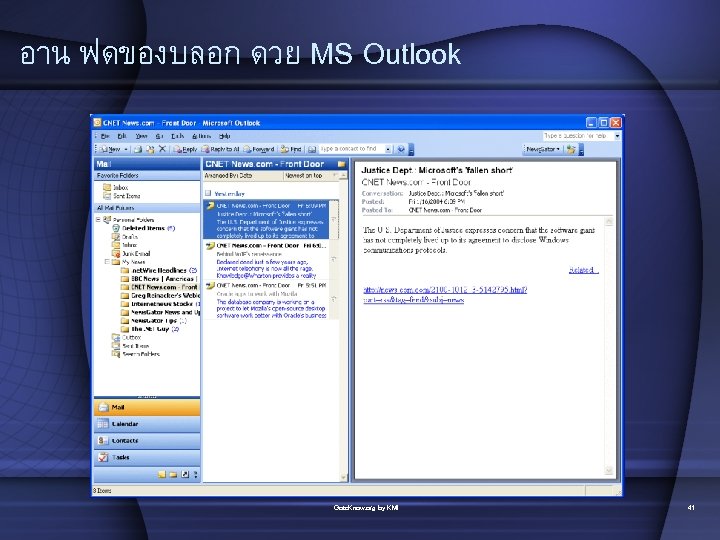Open the Help menu
The image size is (720, 540).
pyautogui.click(x=225, y=136)
